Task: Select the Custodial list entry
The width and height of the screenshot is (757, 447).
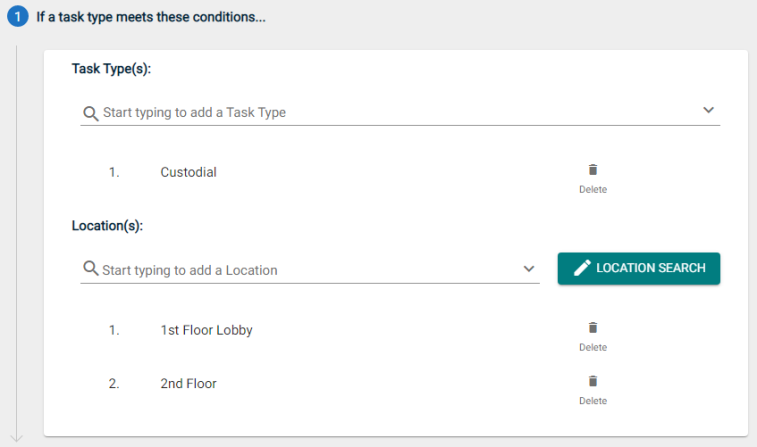Action: (x=188, y=172)
